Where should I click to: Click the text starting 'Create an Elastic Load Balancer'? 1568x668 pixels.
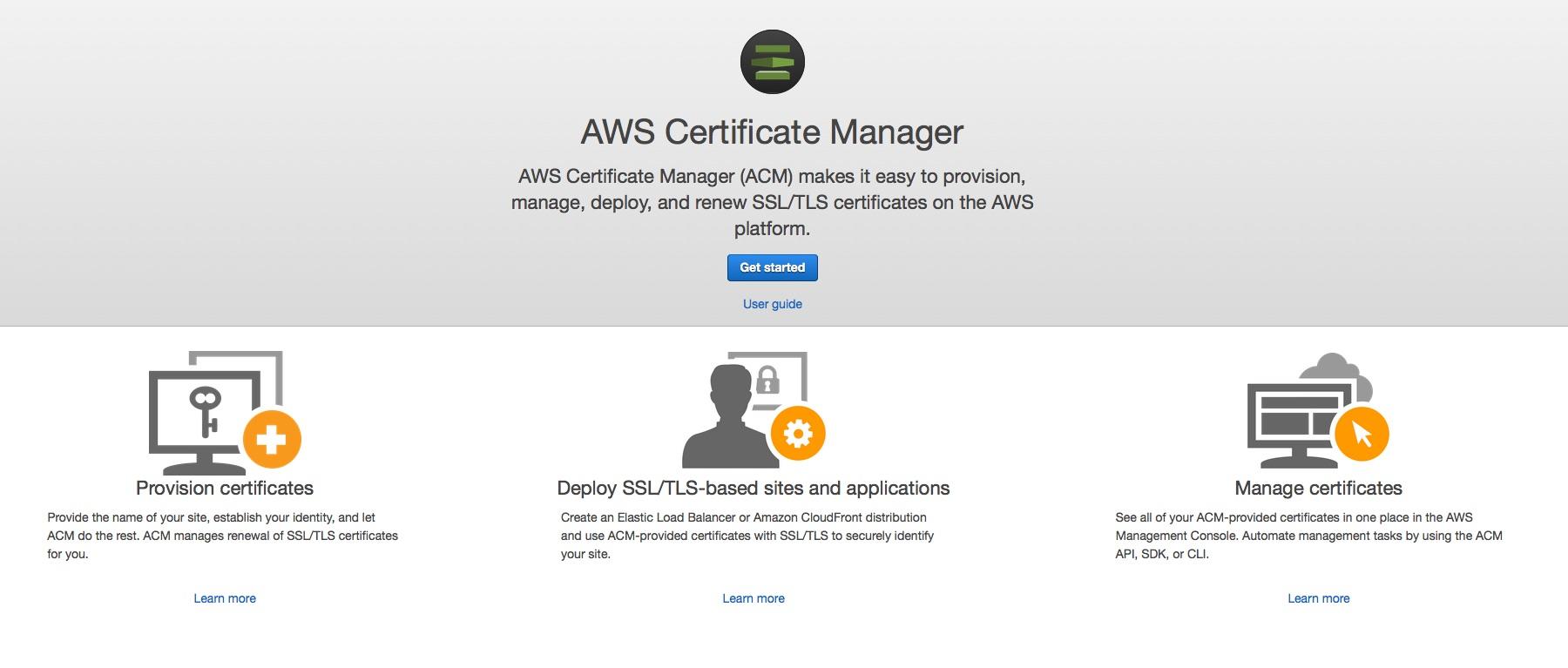747,536
